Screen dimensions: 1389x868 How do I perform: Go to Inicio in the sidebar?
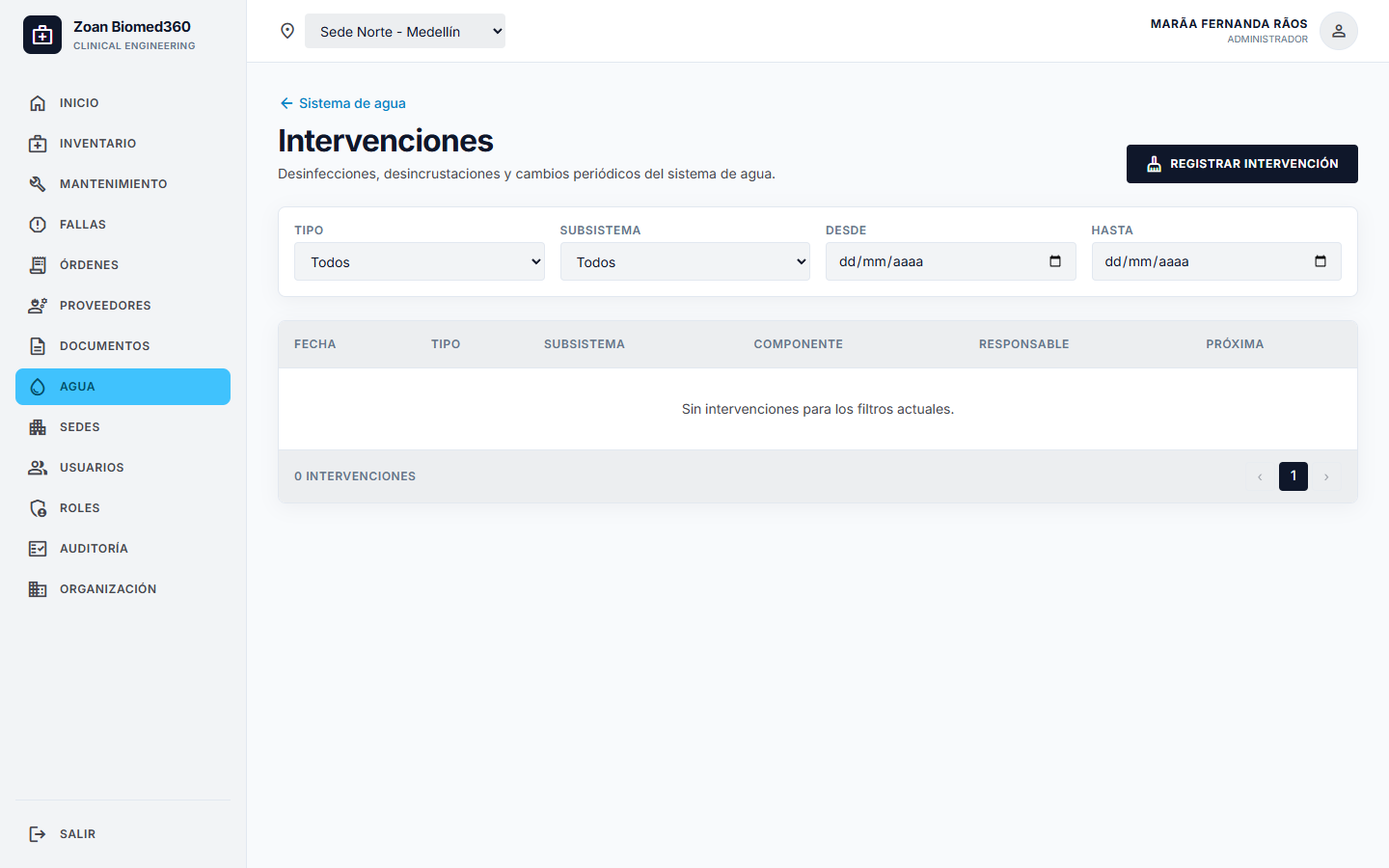[x=123, y=103]
